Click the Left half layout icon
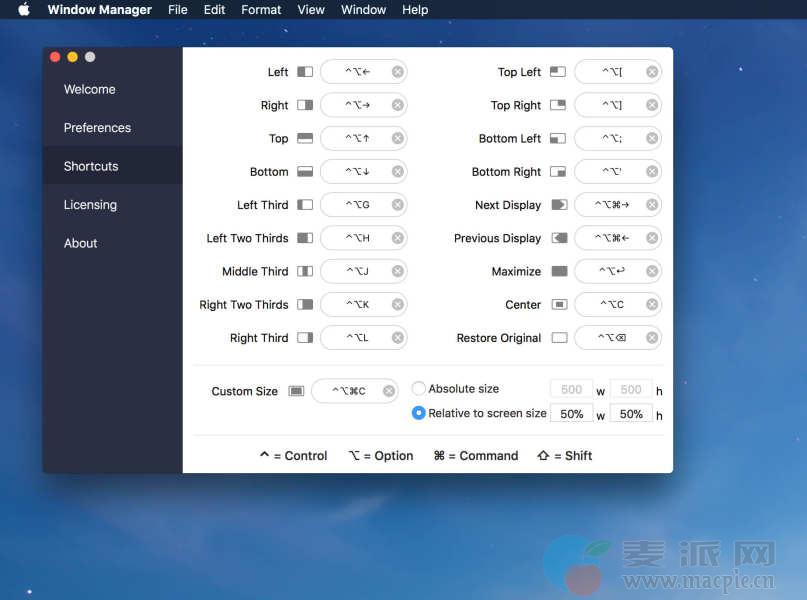This screenshot has height=600, width=807. click(x=305, y=72)
